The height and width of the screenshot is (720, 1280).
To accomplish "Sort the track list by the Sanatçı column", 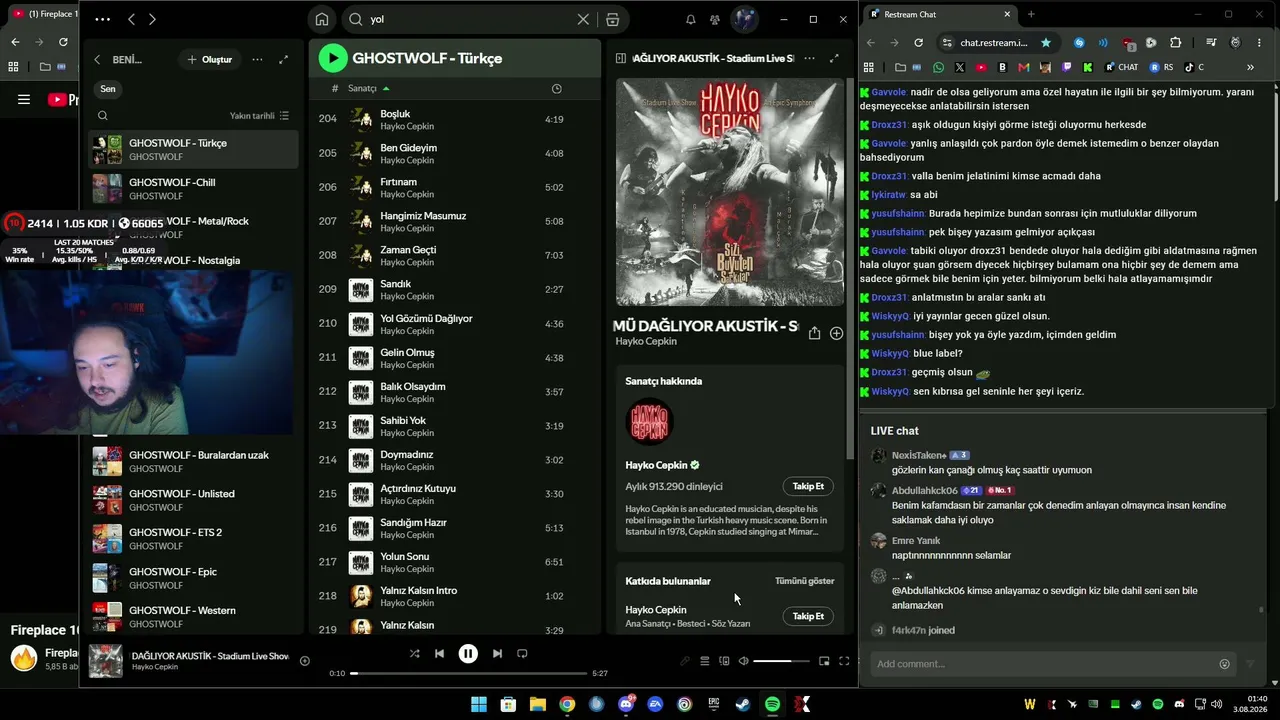I will 368,89.
